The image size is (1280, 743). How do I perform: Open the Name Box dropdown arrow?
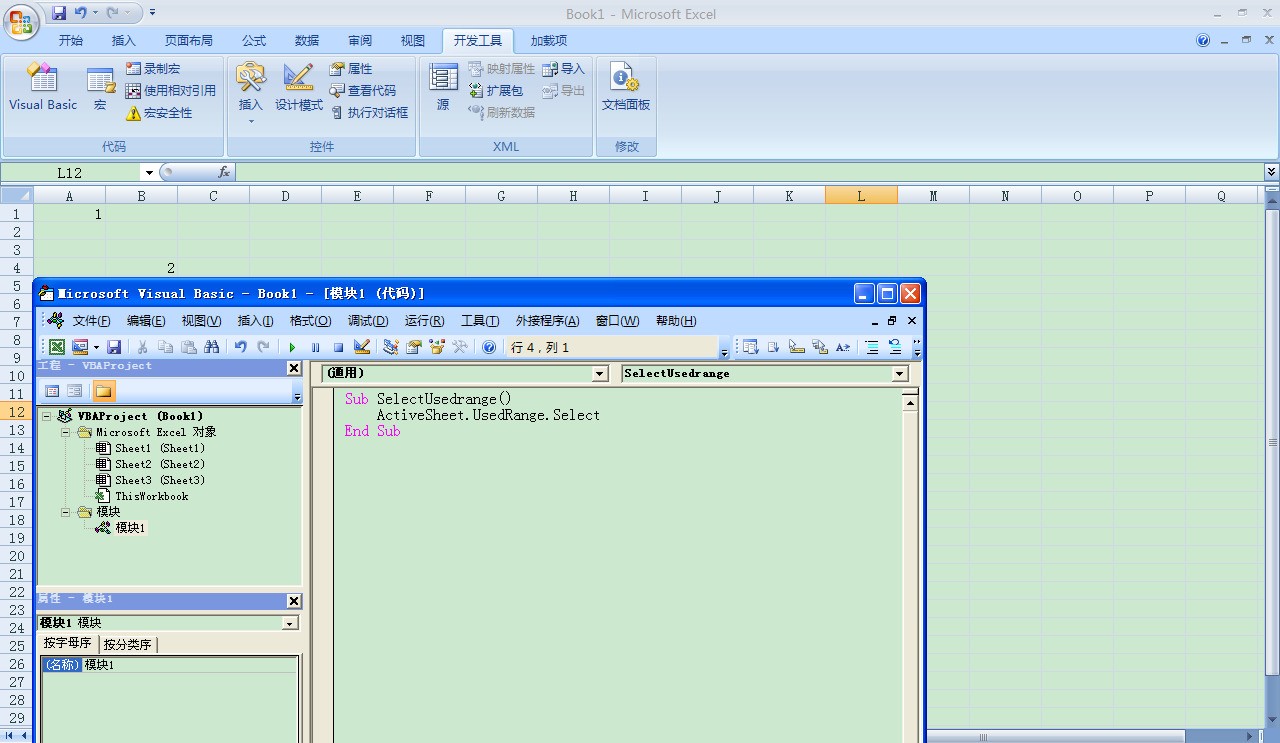[149, 173]
